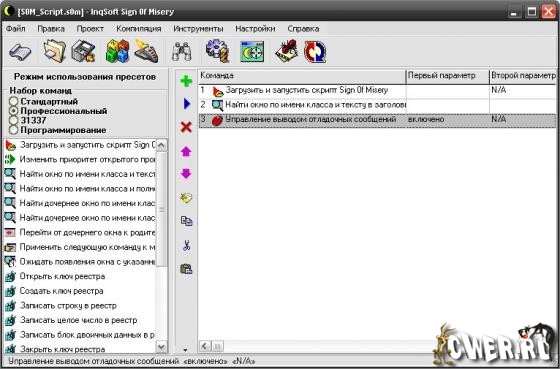Select the Открыть ключ реестра command
560x369 pixels.
(62, 276)
